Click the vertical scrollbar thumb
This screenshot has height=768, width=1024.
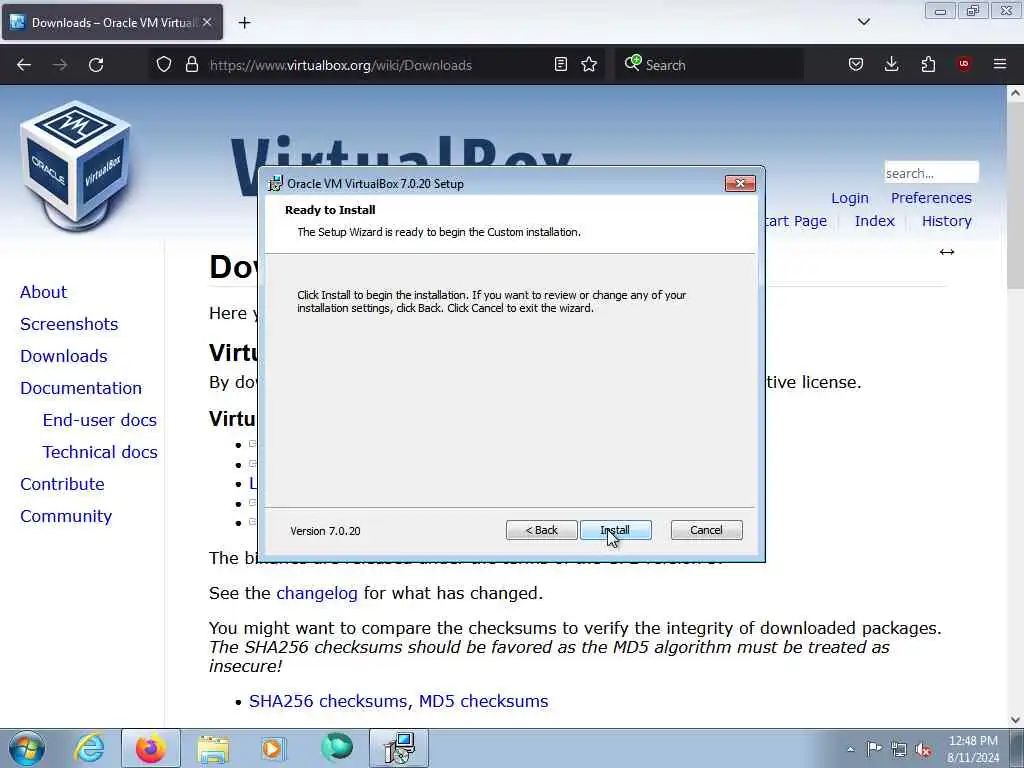tap(1015, 195)
